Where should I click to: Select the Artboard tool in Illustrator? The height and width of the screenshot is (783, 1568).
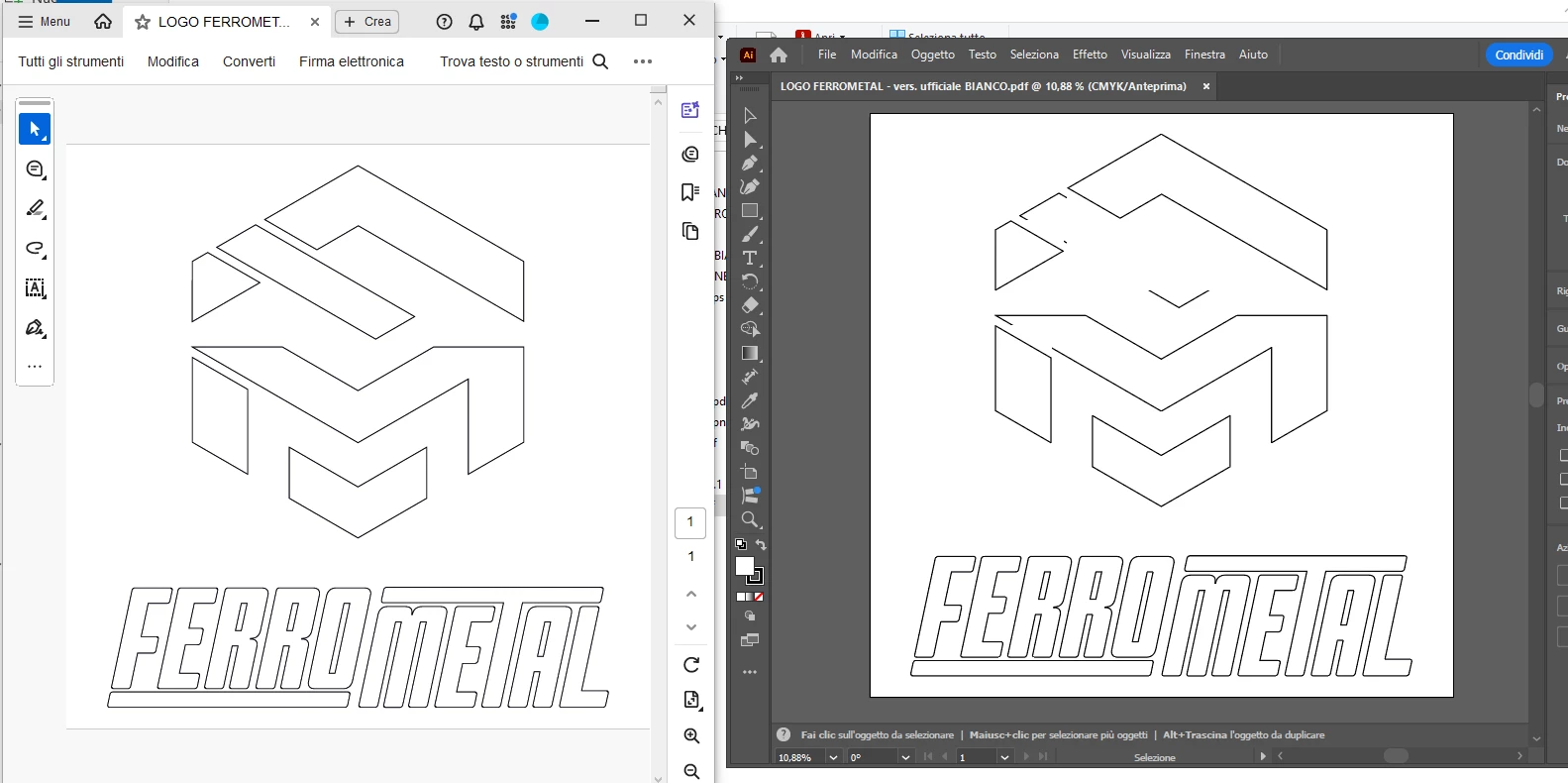coord(750,472)
